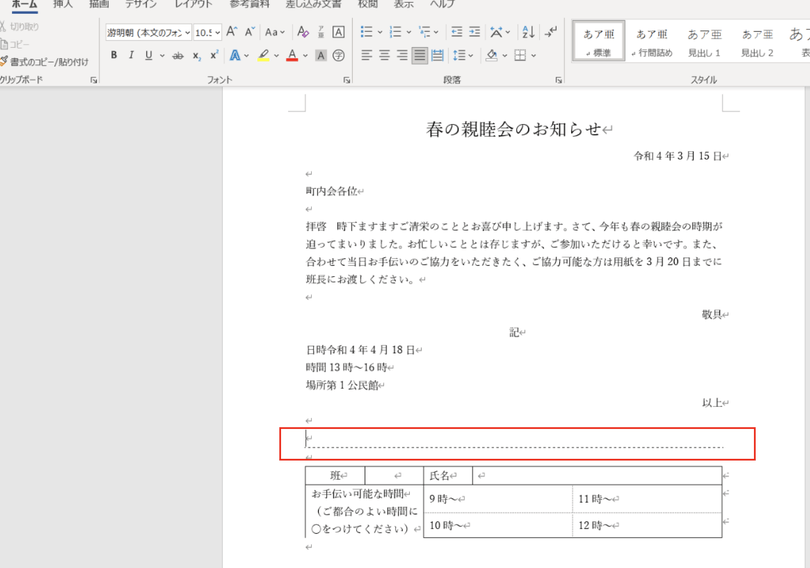This screenshot has width=810, height=568.
Task: Switch to the レイアウト (Layout) tab
Action: tap(193, 4)
